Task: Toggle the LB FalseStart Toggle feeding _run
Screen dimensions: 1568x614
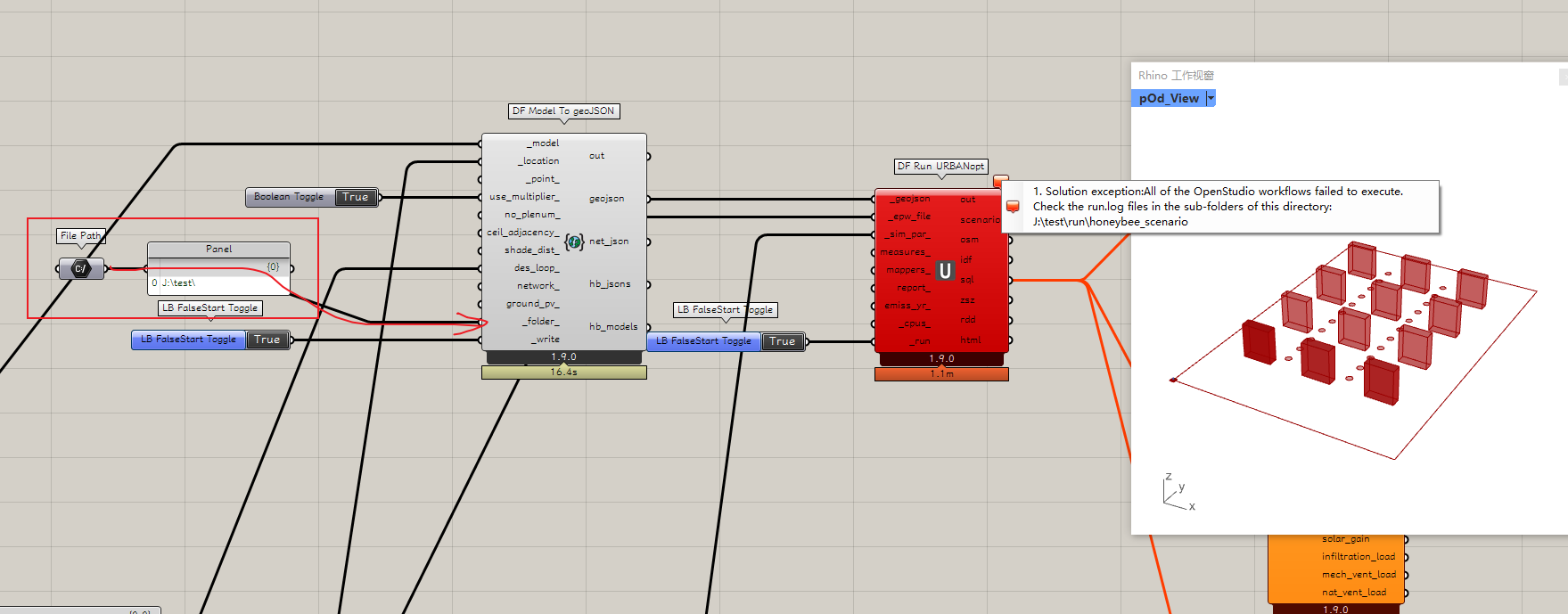Action: (x=782, y=341)
